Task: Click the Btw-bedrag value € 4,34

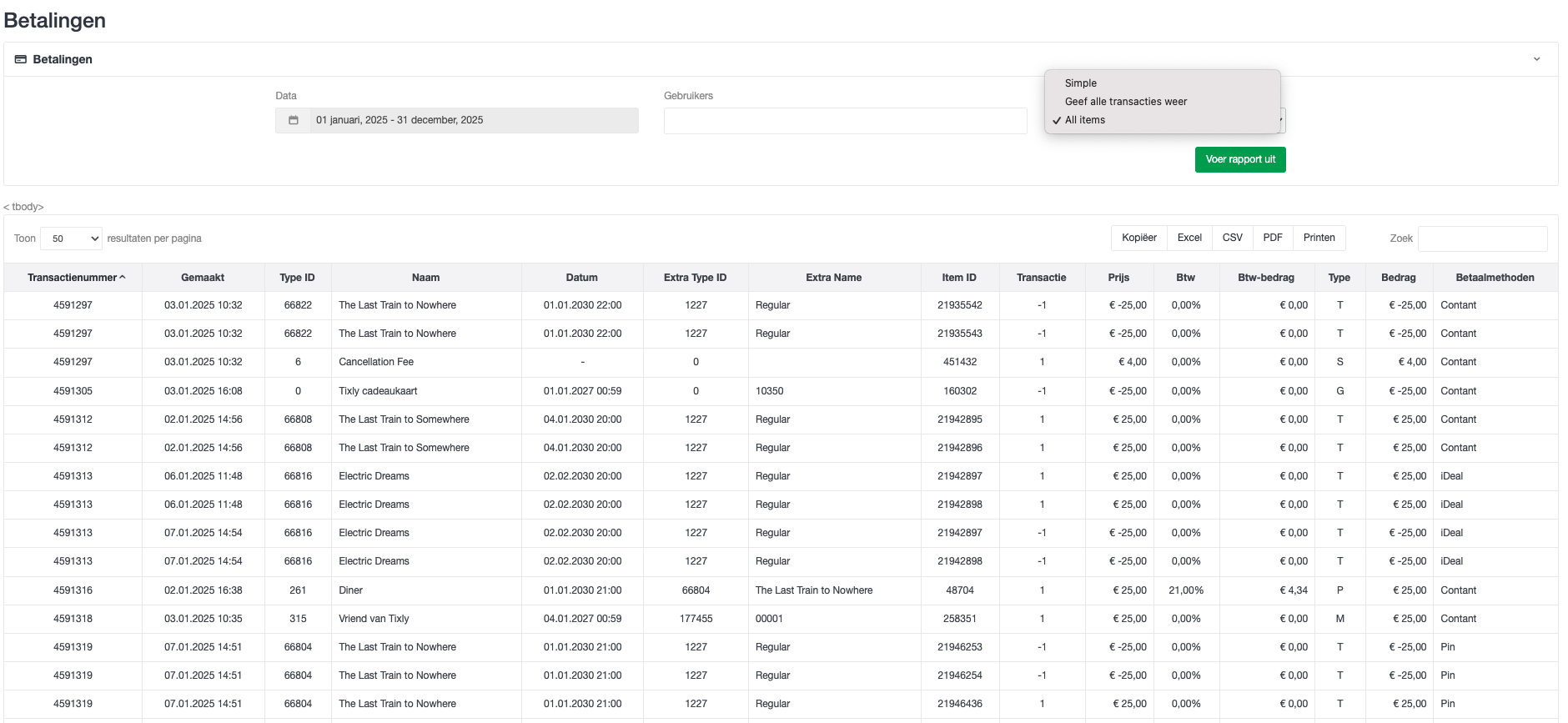Action: tap(1294, 590)
